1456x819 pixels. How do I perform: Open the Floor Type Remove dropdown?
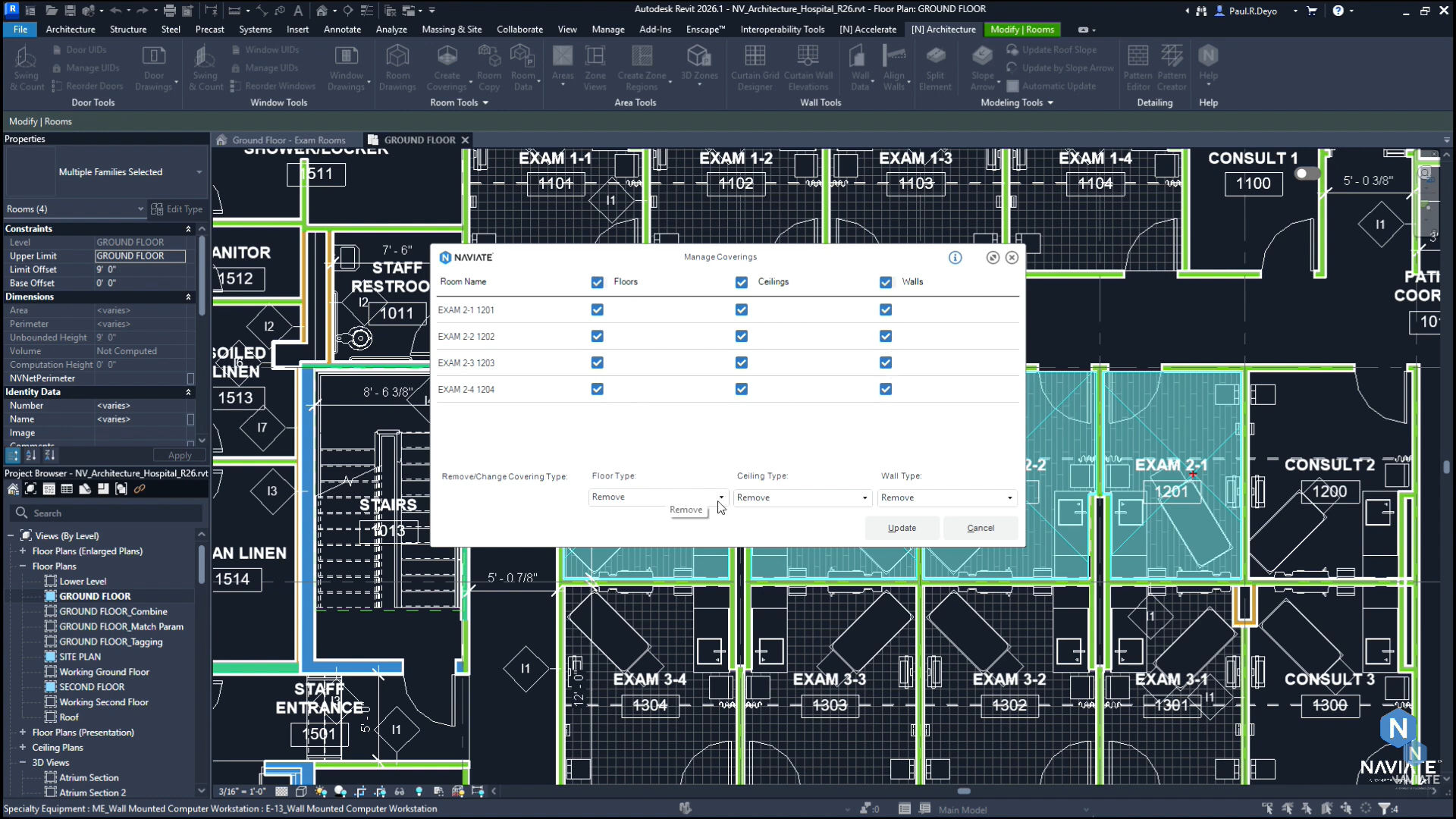tap(720, 497)
